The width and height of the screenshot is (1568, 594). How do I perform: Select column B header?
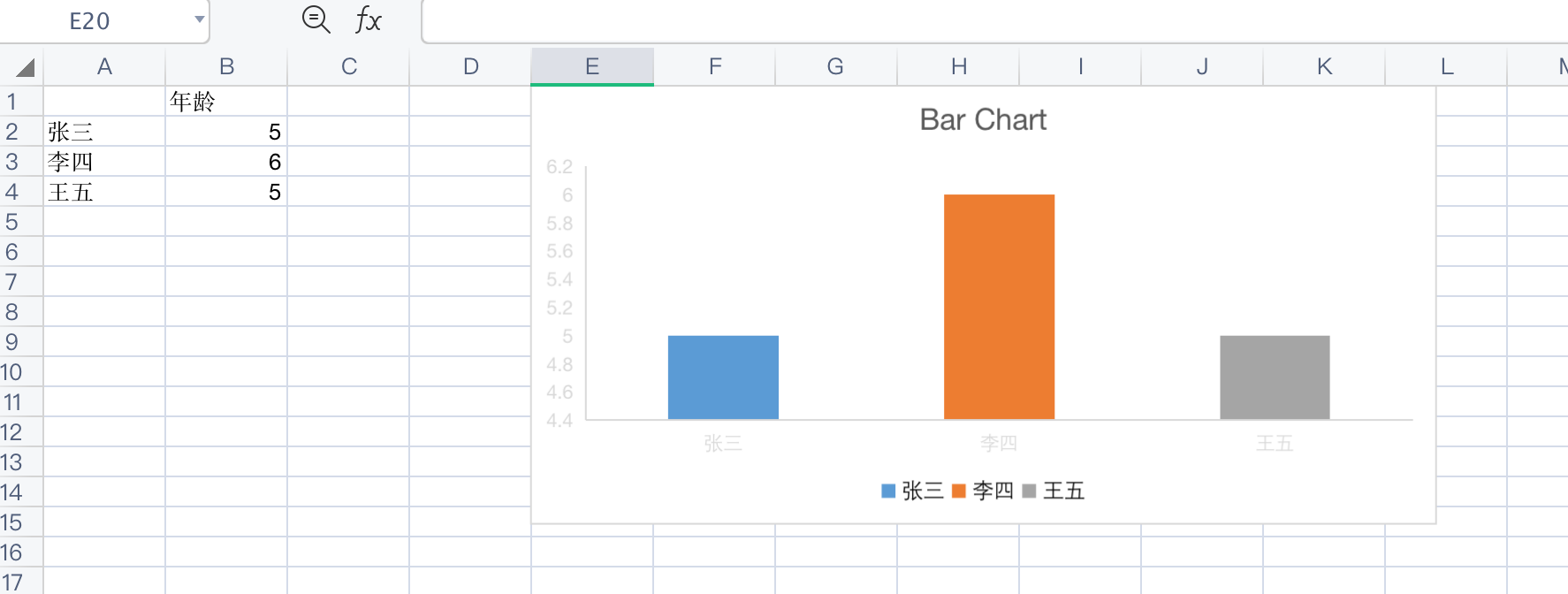click(x=226, y=67)
